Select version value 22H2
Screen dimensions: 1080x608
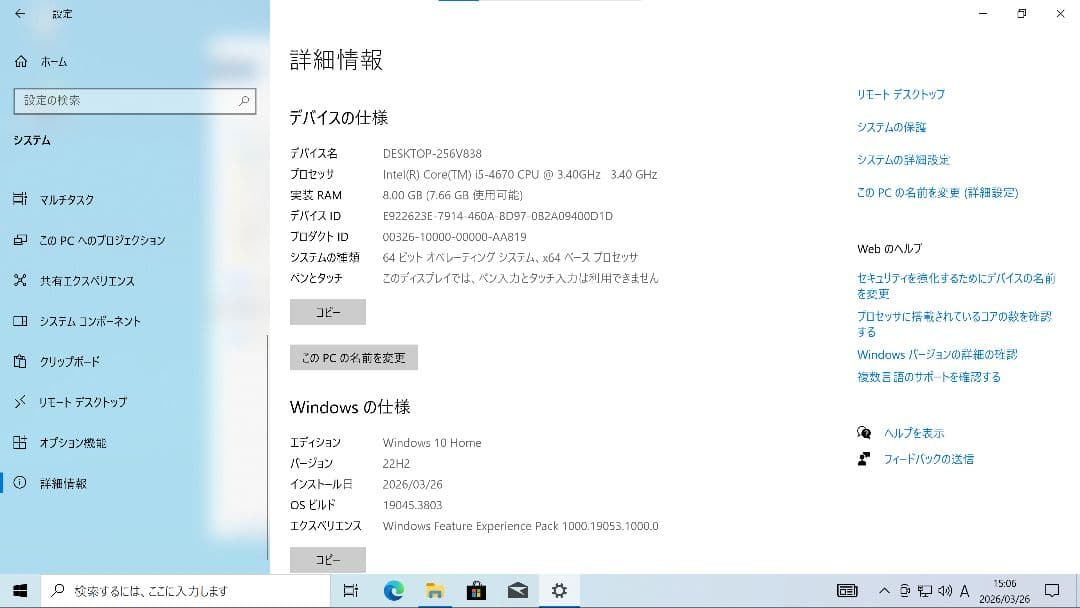click(x=396, y=463)
